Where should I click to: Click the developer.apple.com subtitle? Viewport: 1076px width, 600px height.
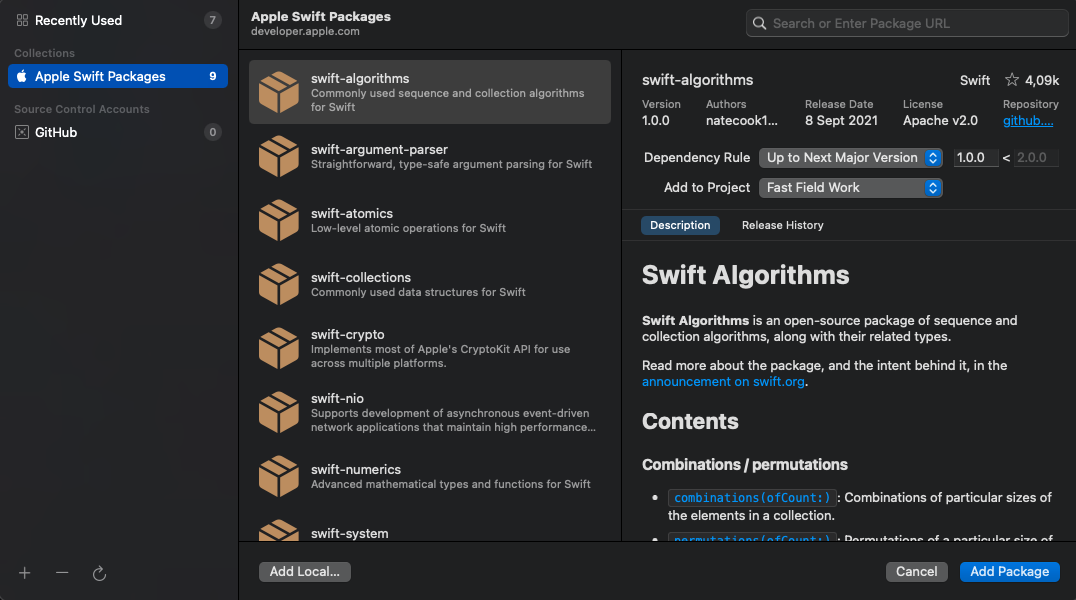(305, 32)
